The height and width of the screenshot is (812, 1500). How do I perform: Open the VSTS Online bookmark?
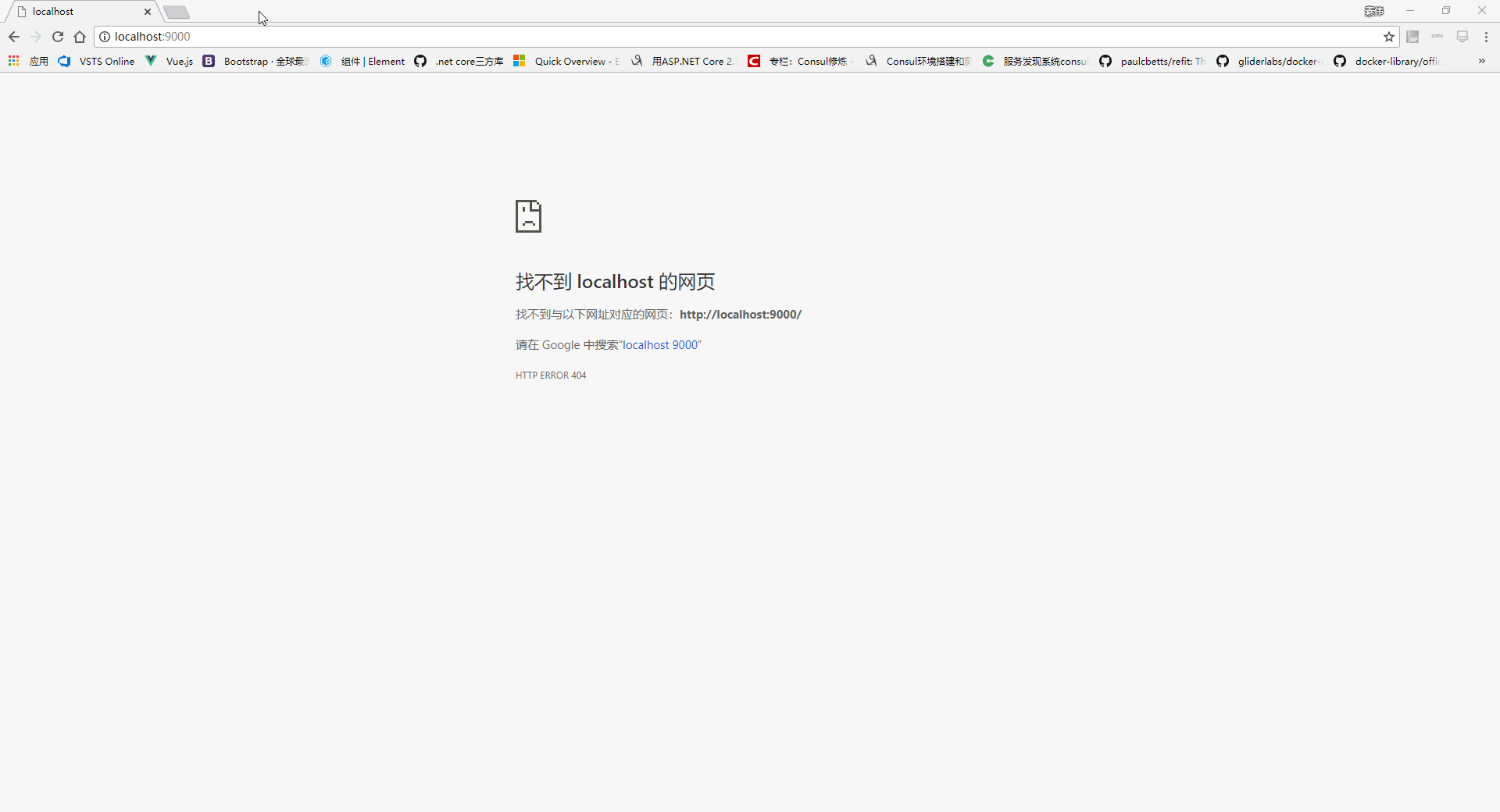click(96, 61)
